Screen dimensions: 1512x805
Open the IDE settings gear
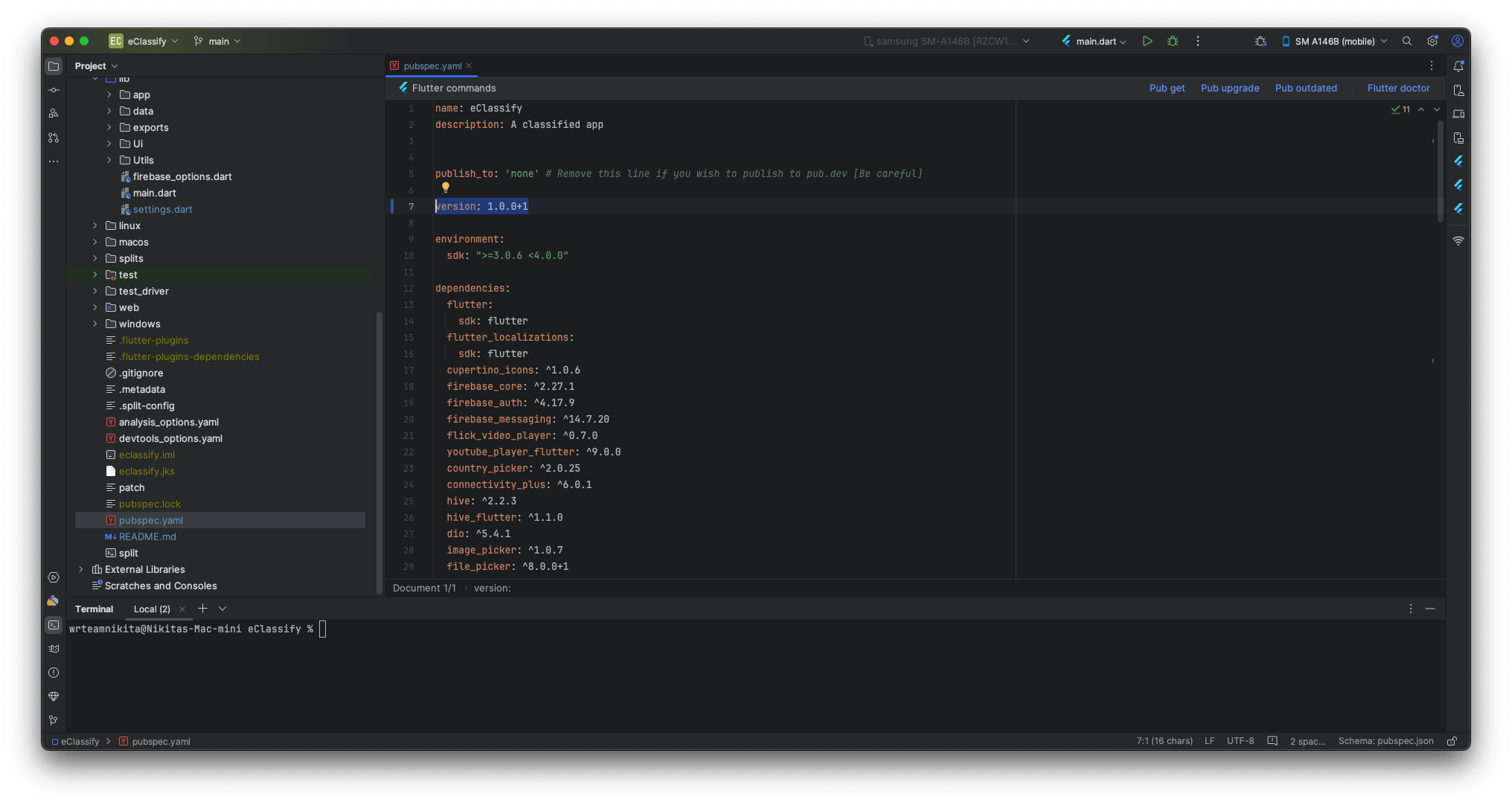tap(1432, 41)
